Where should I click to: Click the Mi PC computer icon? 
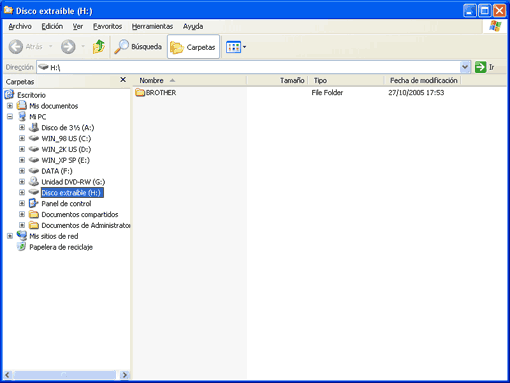coord(22,116)
